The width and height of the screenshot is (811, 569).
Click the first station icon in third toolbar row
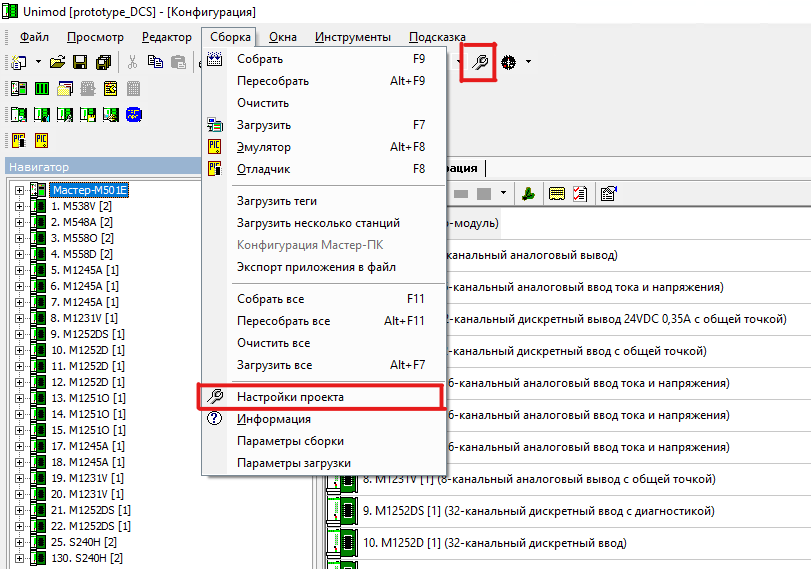[x=19, y=114]
